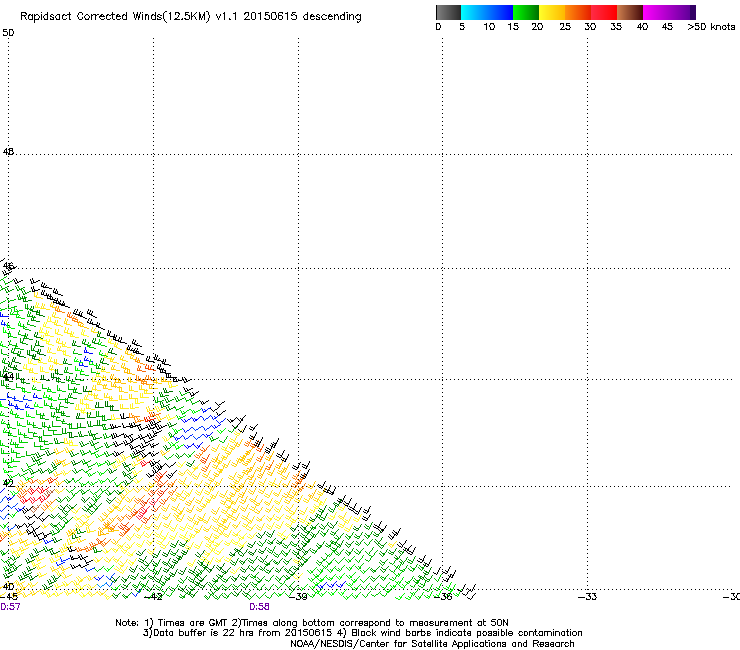Screen dimensions: 740x650
Task: Click latitude label 48
Action: click(x=8, y=152)
